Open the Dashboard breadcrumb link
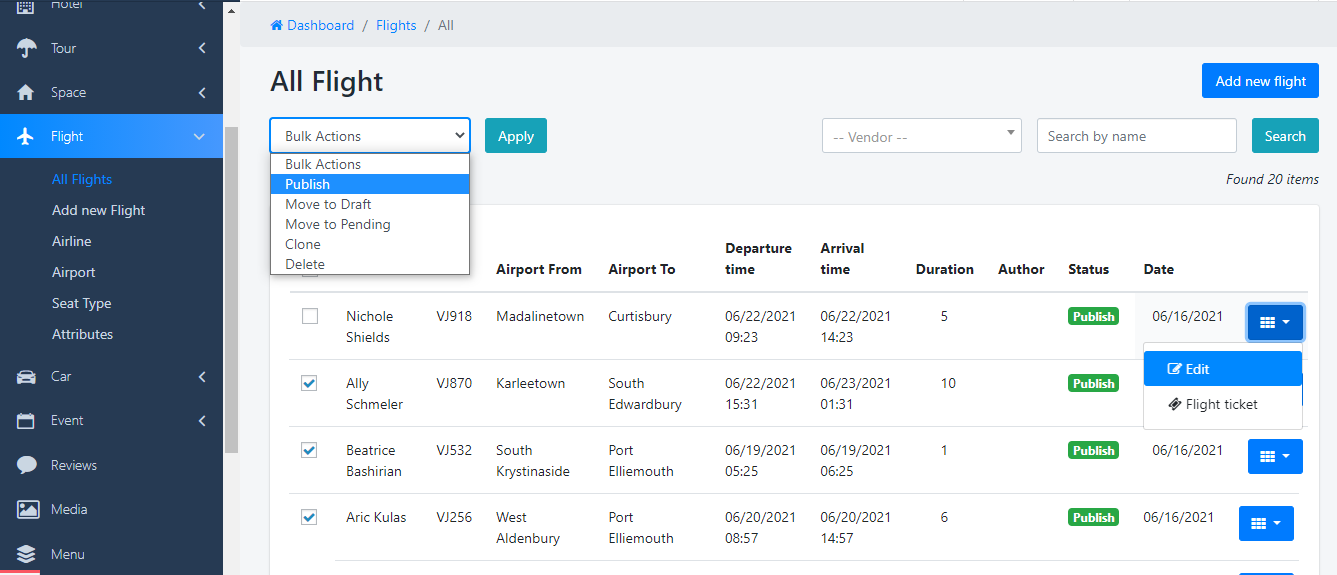Image resolution: width=1337 pixels, height=575 pixels. pos(319,25)
